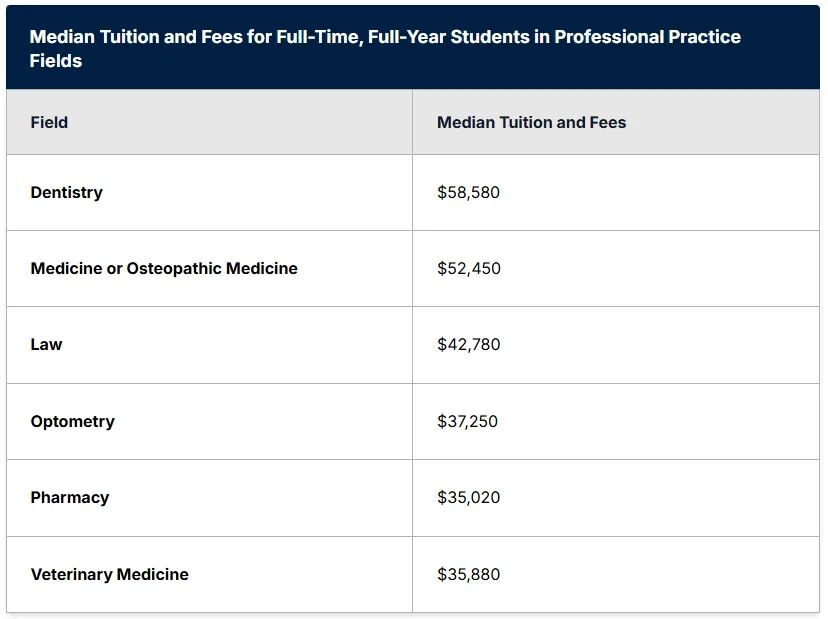Click the word 'Veterinary' in the last row

[71, 574]
